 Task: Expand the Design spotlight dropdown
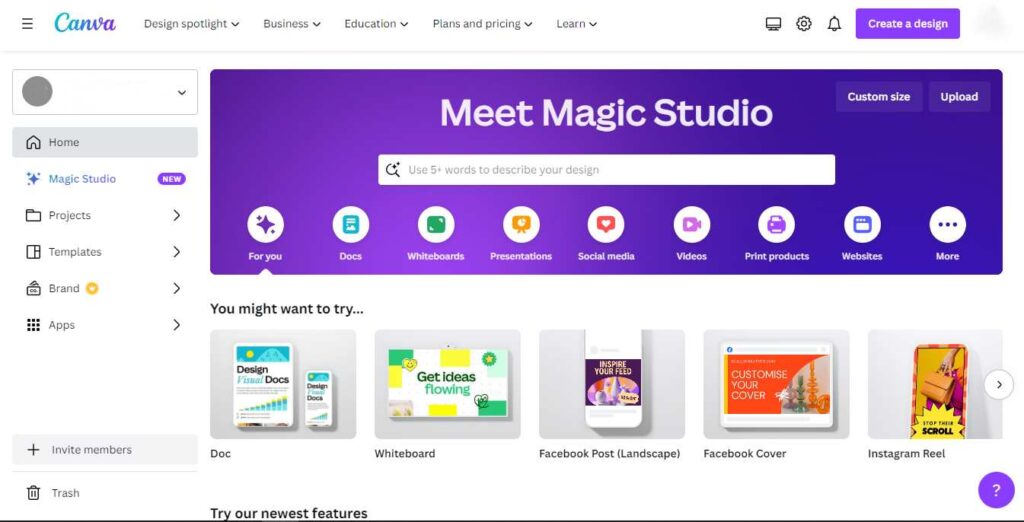point(191,24)
